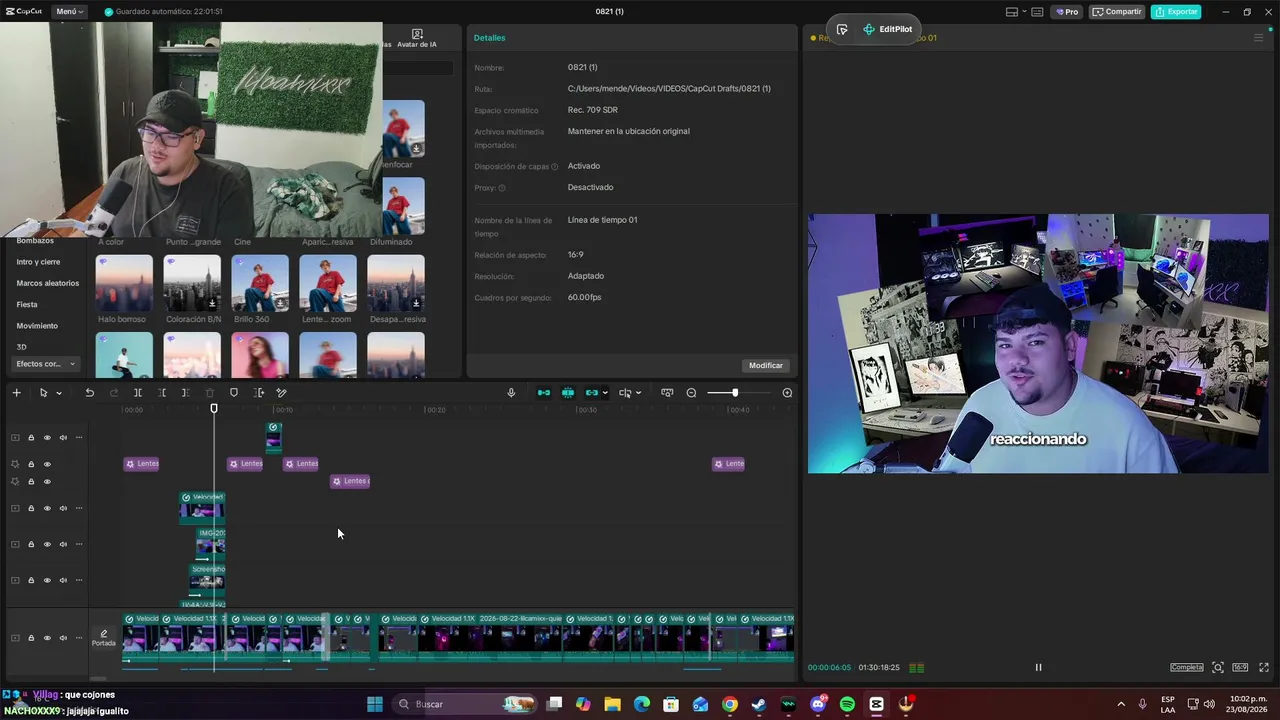Open Google Chrome from the Windows taskbar
Image resolution: width=1280 pixels, height=720 pixels.
(x=730, y=704)
